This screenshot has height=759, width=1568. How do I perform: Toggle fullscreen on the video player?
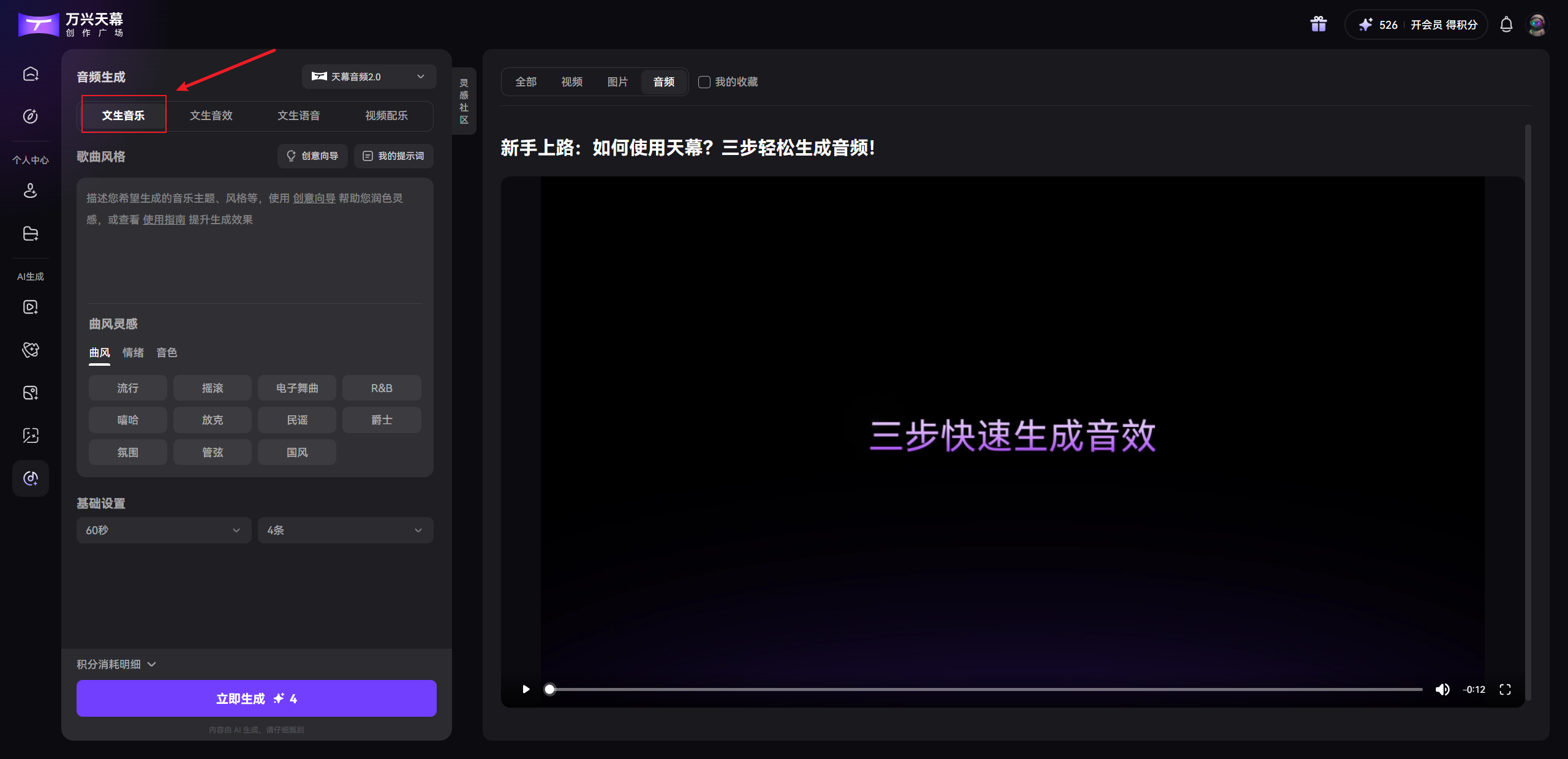1506,689
